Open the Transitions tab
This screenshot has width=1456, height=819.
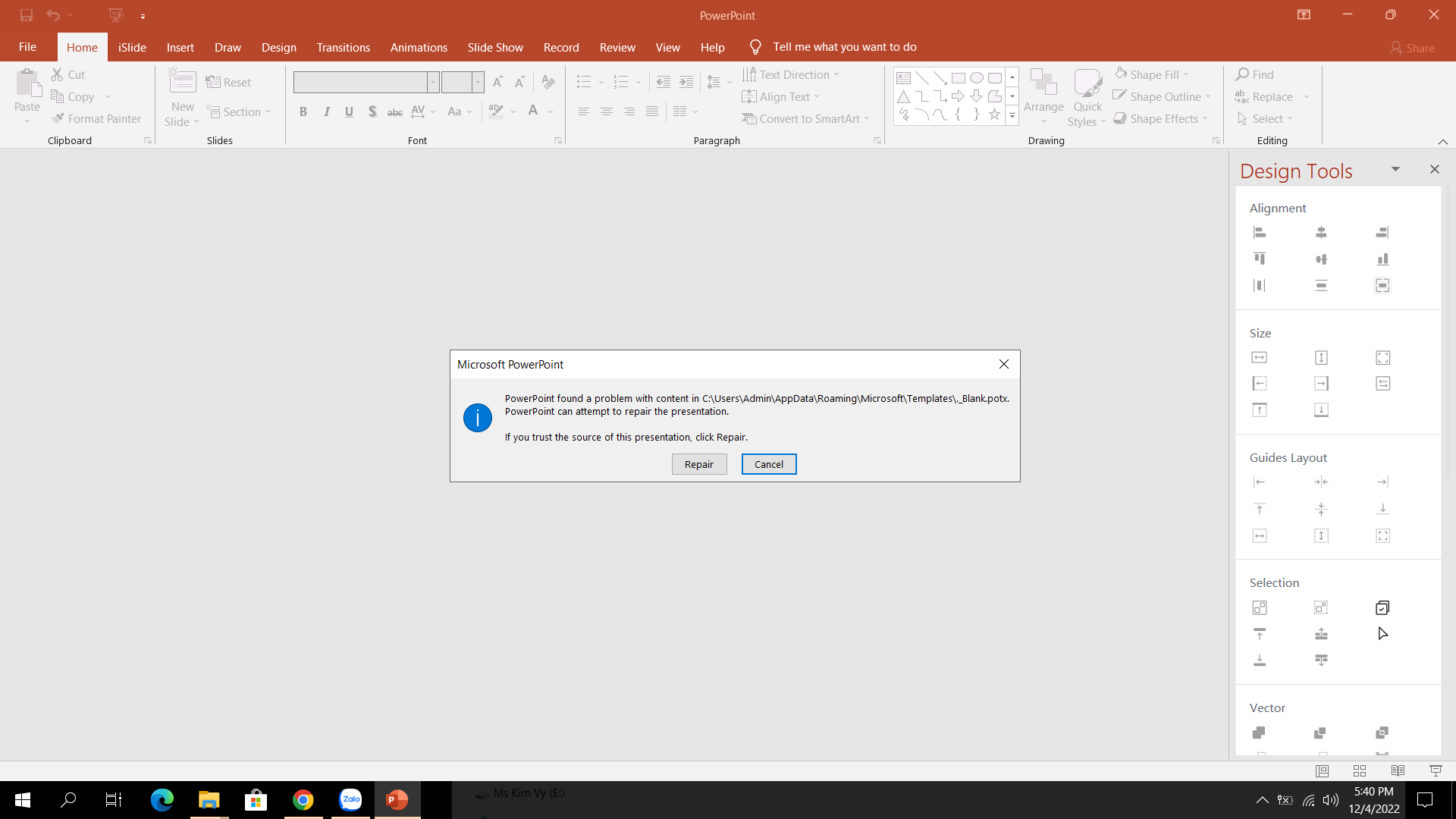pyautogui.click(x=344, y=47)
